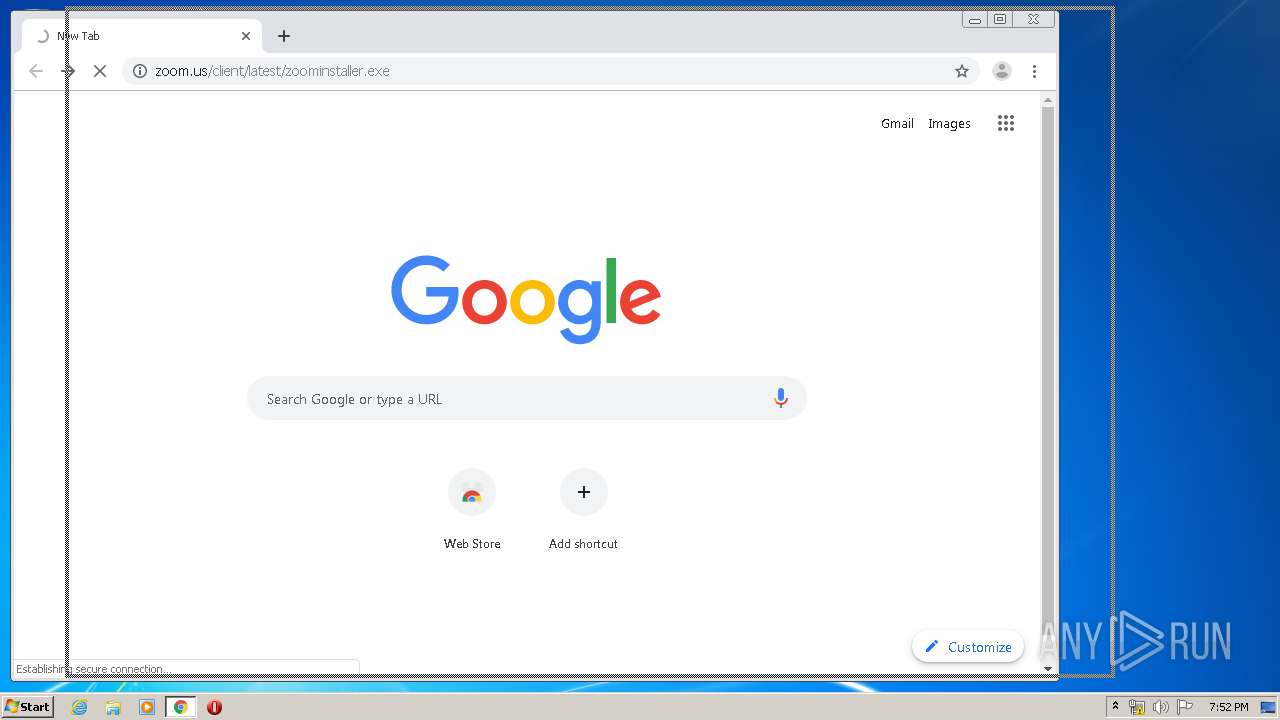Open the Web Store shortcut

[472, 509]
